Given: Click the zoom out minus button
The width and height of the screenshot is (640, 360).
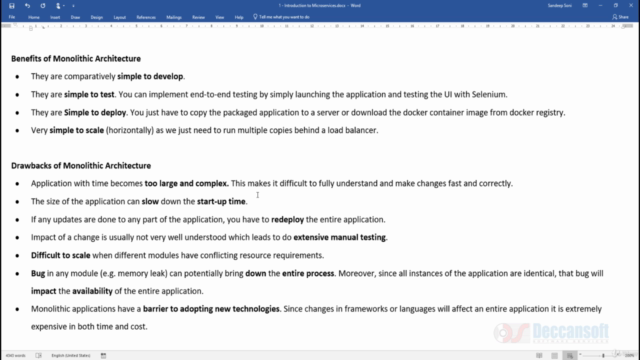Looking at the screenshot, I should point(580,355).
